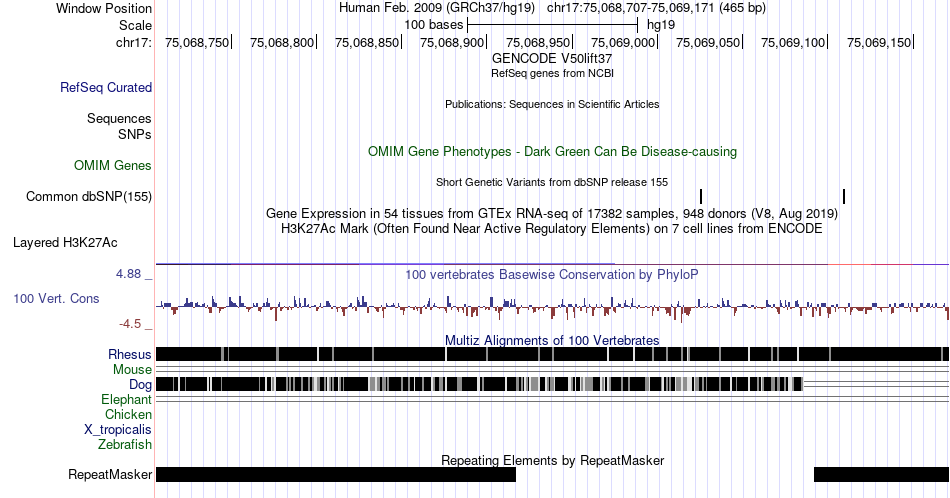Image resolution: width=950 pixels, height=498 pixels.
Task: Click the Rhesus alignment bar
Action: (553, 354)
